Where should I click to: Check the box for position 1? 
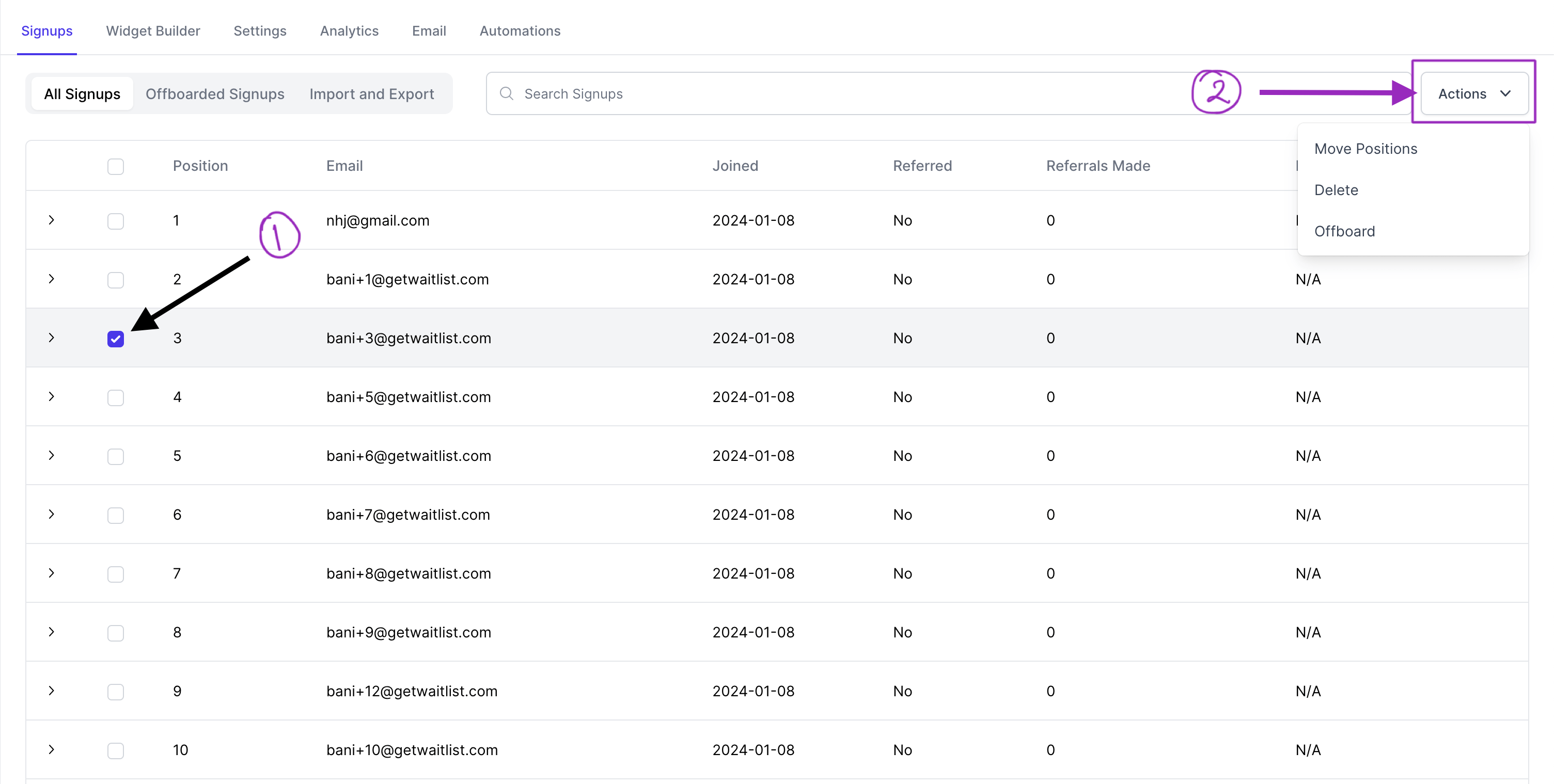[x=115, y=221]
